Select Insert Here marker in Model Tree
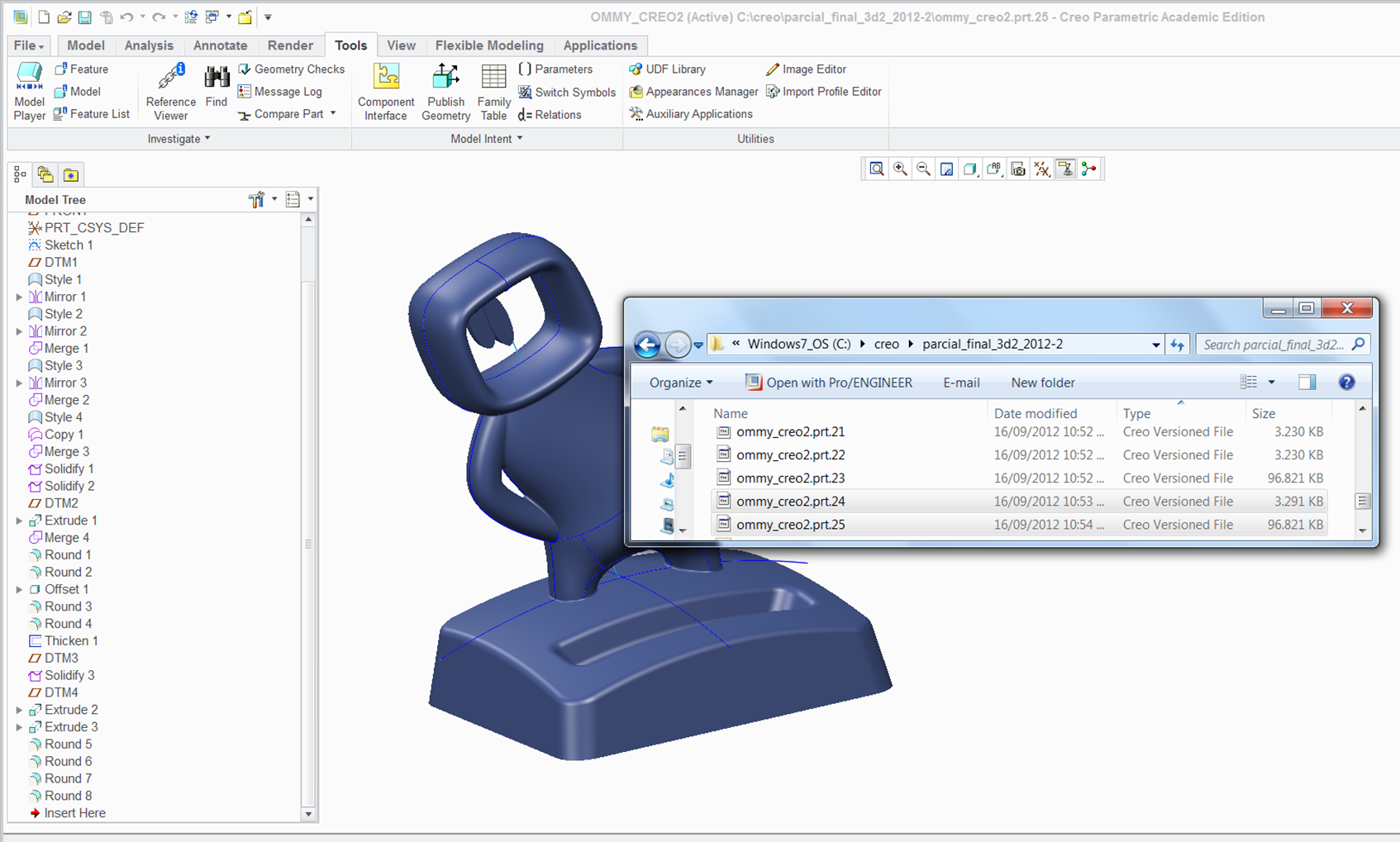This screenshot has height=842, width=1400. click(67, 813)
